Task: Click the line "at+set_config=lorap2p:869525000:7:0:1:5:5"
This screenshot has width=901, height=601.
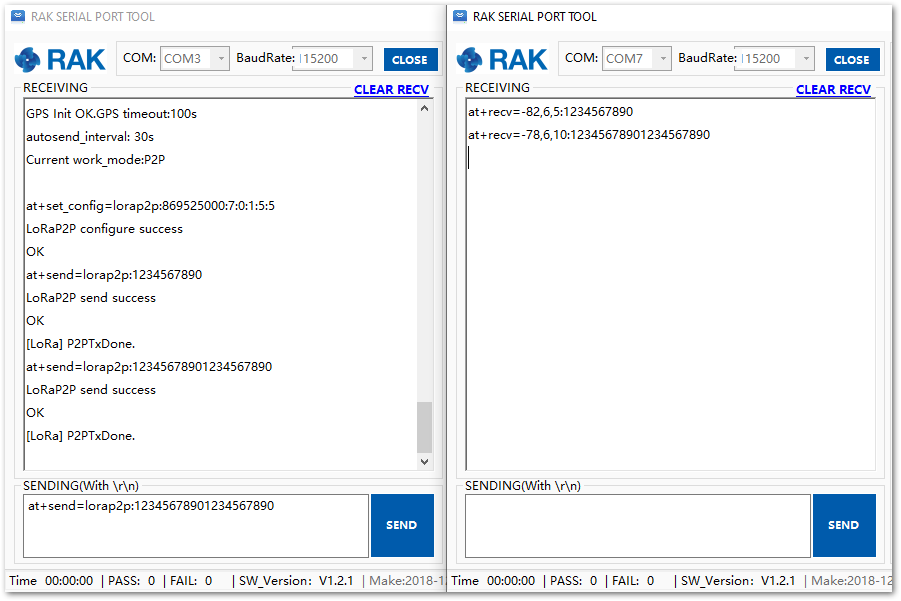Action: point(151,206)
